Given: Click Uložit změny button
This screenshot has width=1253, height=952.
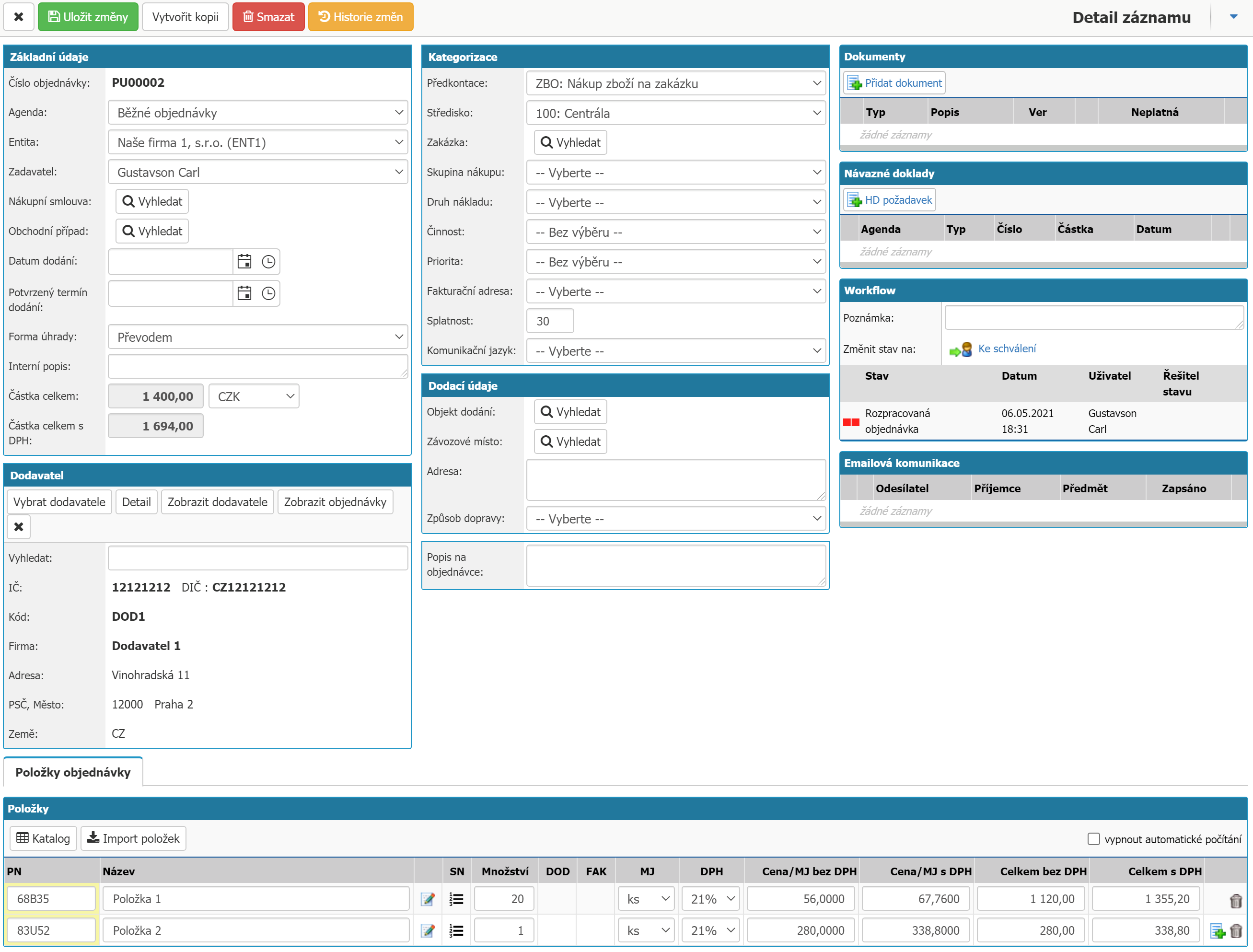Looking at the screenshot, I should point(88,17).
